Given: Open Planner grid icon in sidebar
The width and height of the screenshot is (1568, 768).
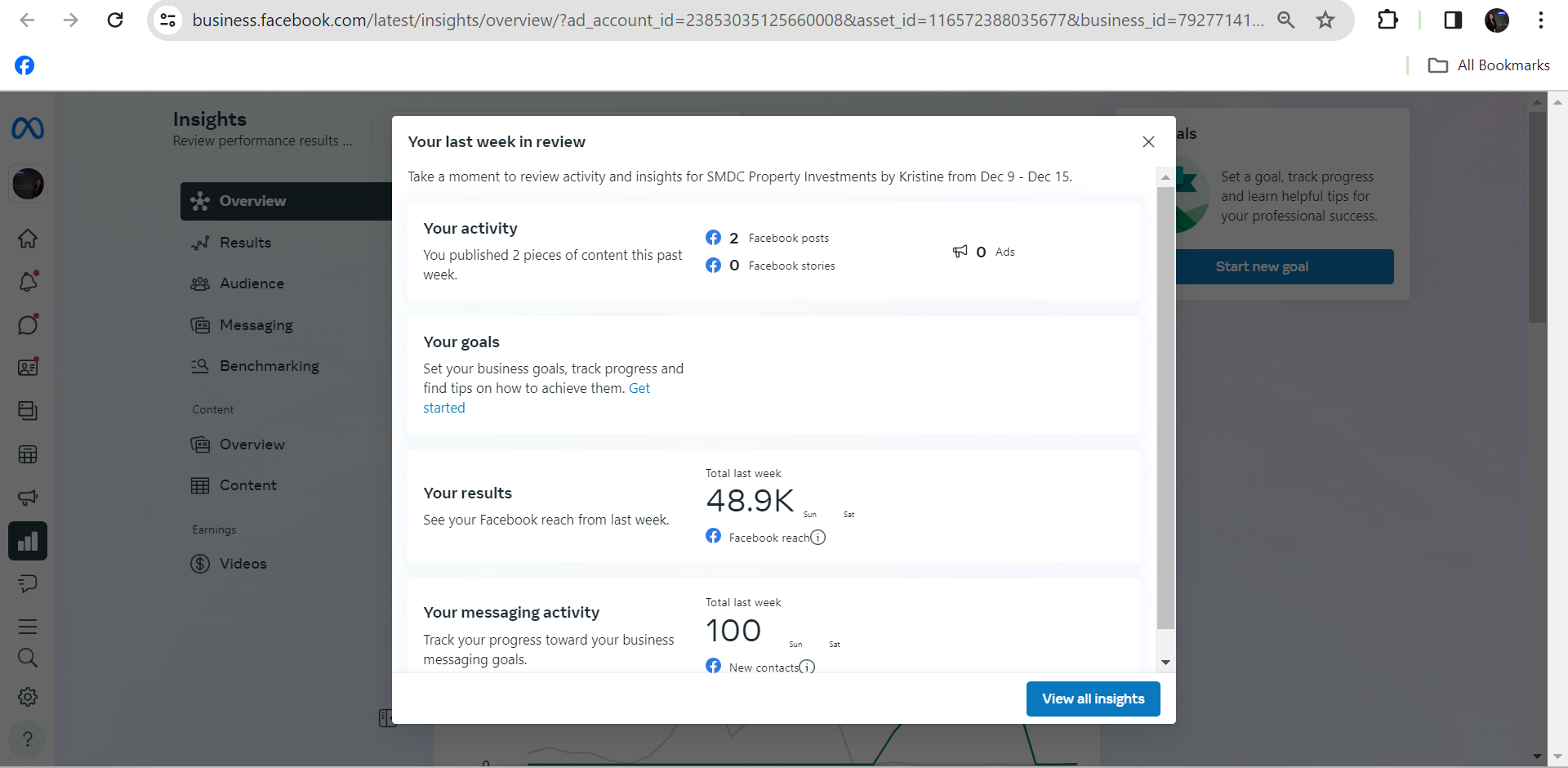Looking at the screenshot, I should (28, 454).
